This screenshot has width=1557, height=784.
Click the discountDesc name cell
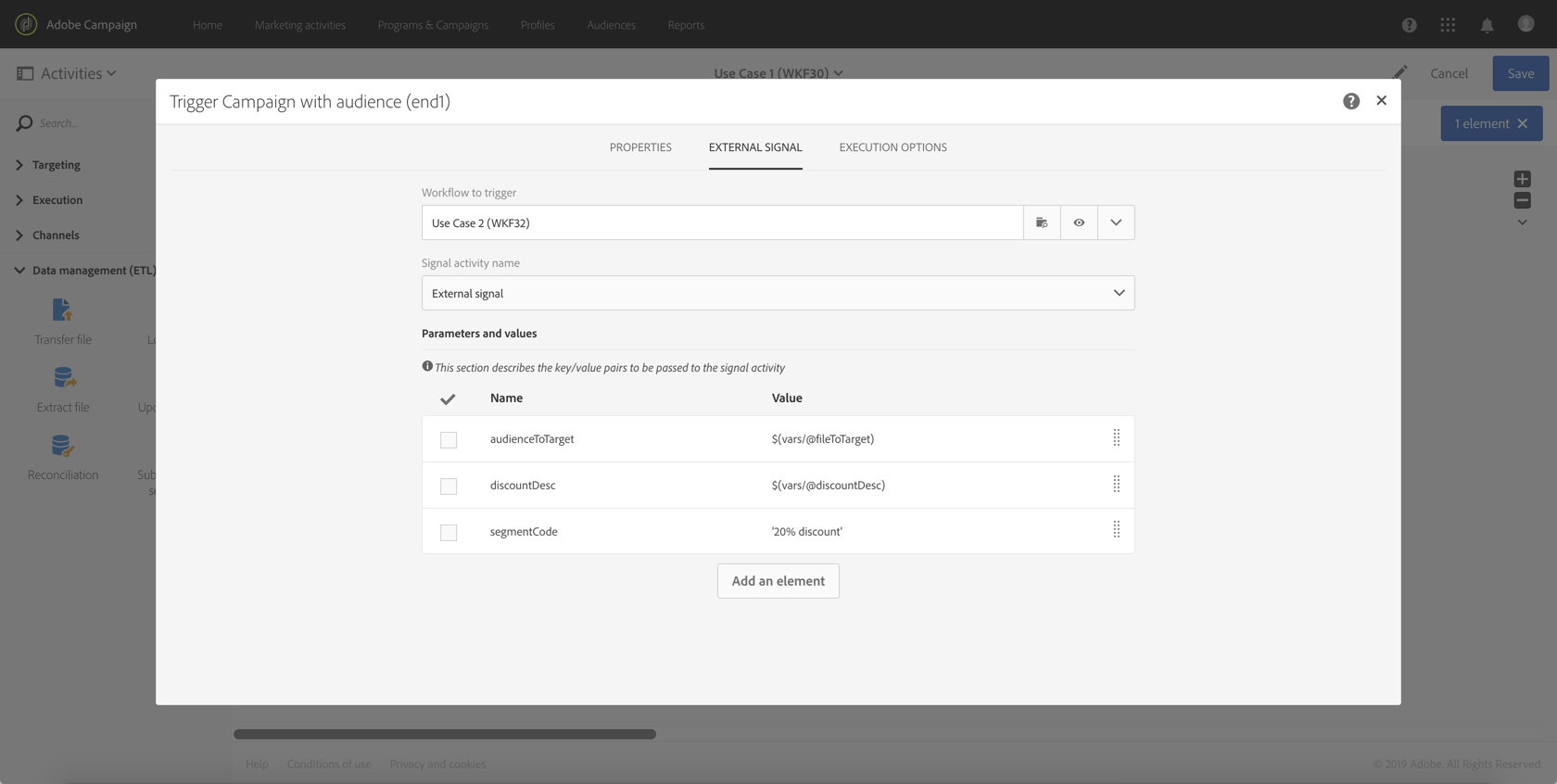(523, 486)
